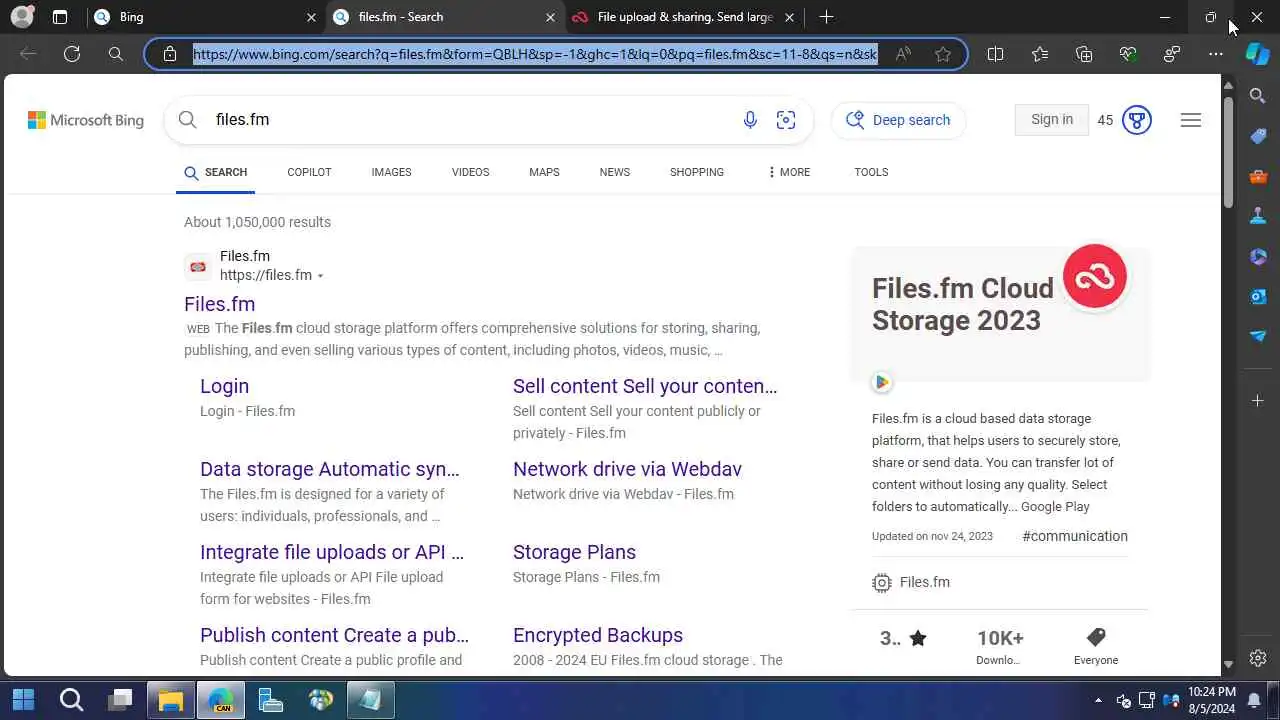Open Bing hamburger settings menu
Image resolution: width=1280 pixels, height=720 pixels.
tap(1190, 120)
